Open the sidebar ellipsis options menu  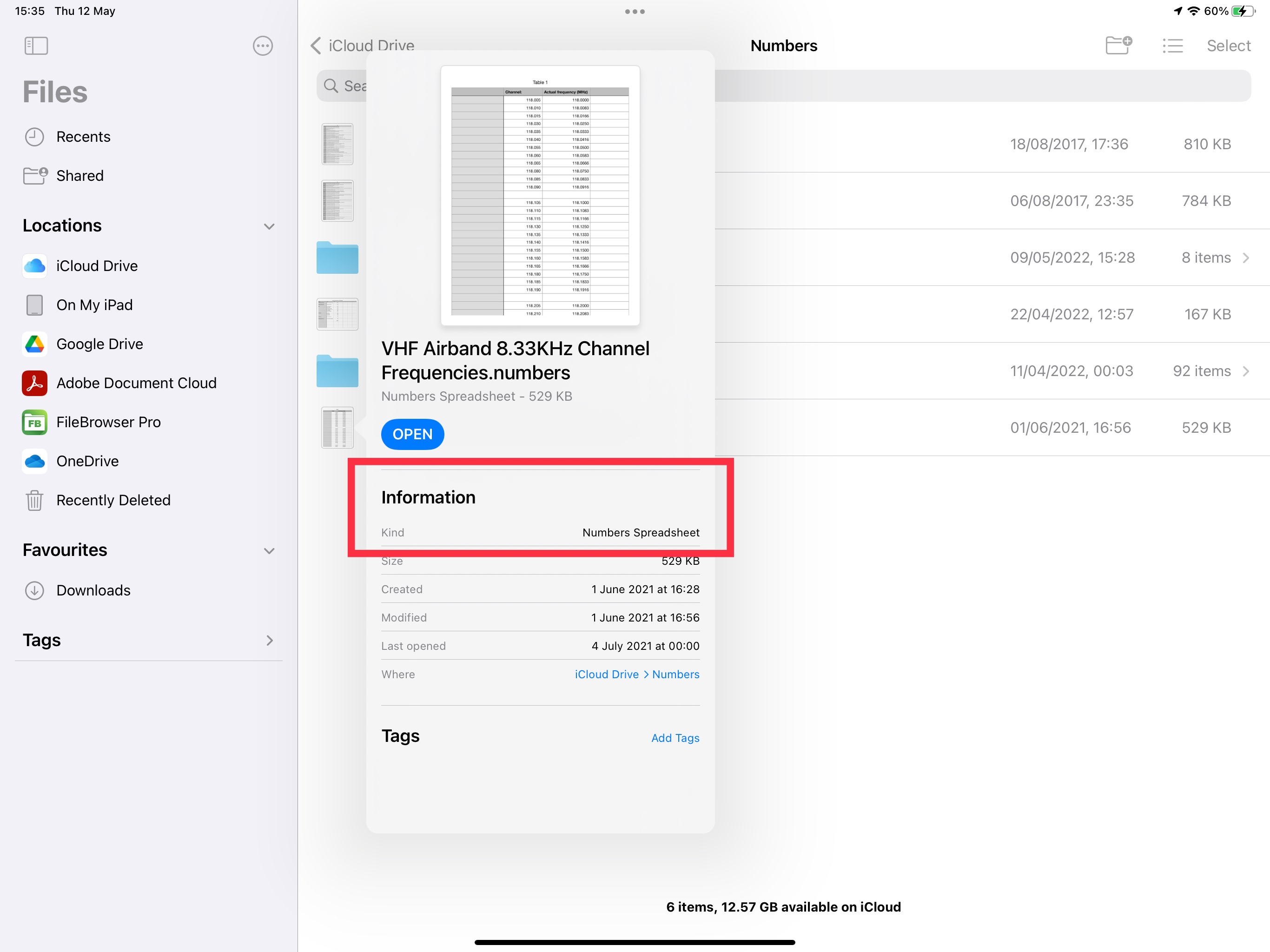(262, 46)
